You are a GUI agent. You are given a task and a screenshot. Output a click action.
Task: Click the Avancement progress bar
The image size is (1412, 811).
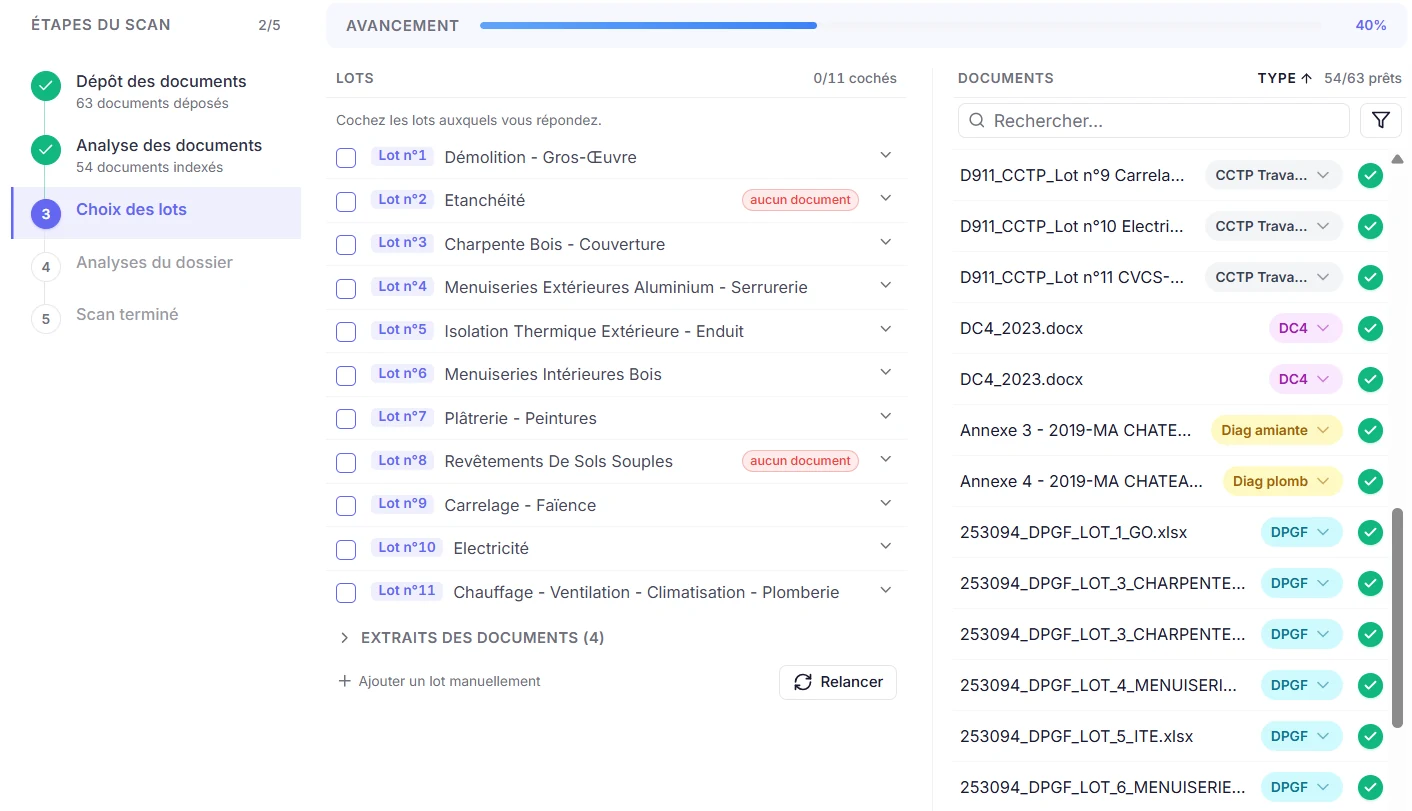click(x=901, y=26)
